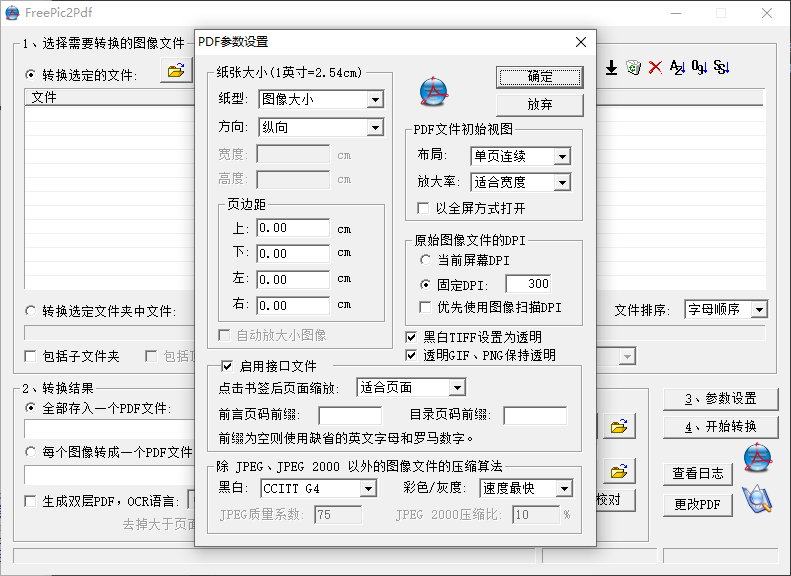Toggle 启用接口文件 checkbox
The width and height of the screenshot is (791, 576).
pyautogui.click(x=227, y=366)
